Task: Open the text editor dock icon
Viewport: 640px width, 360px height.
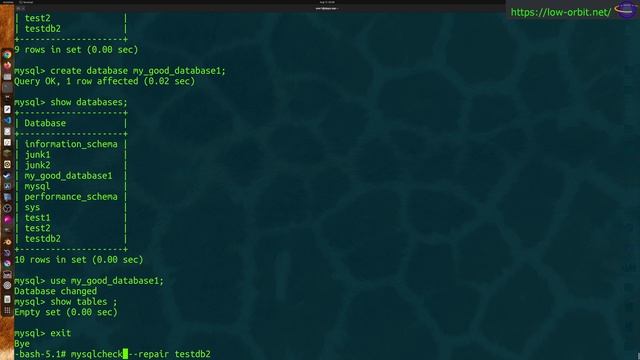Action: point(7,109)
